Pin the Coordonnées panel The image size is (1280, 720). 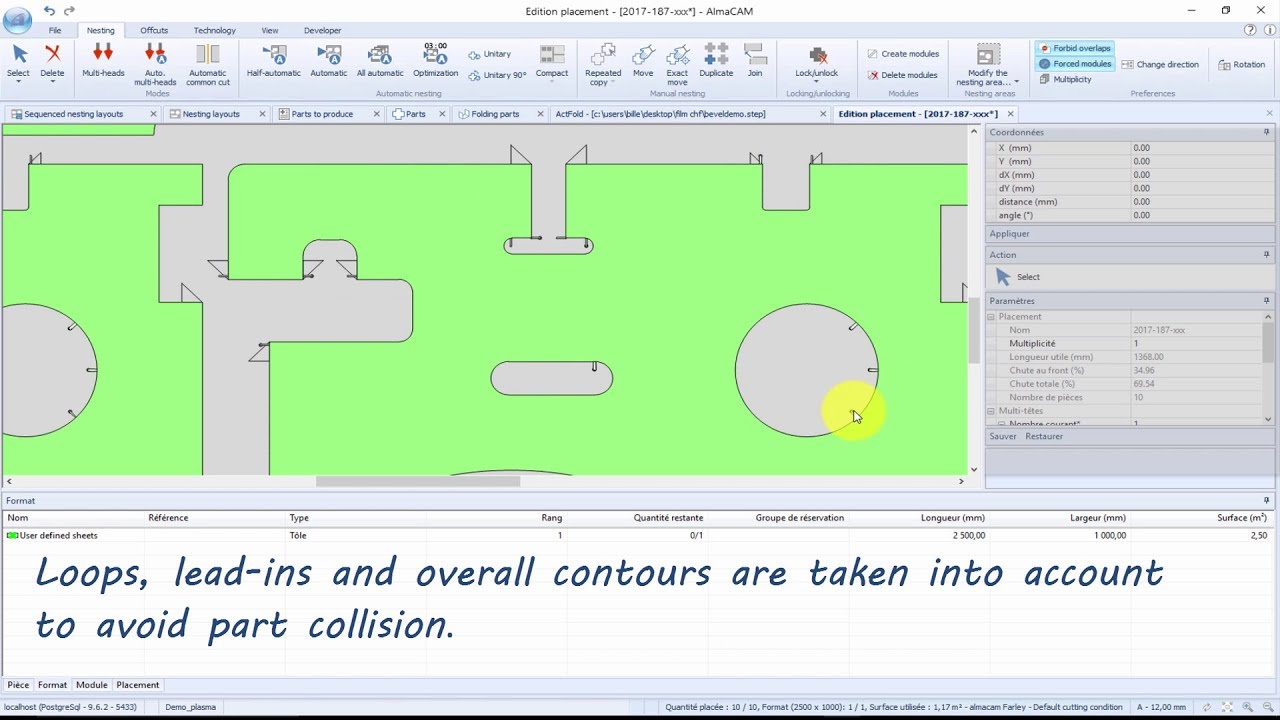[x=1267, y=132]
